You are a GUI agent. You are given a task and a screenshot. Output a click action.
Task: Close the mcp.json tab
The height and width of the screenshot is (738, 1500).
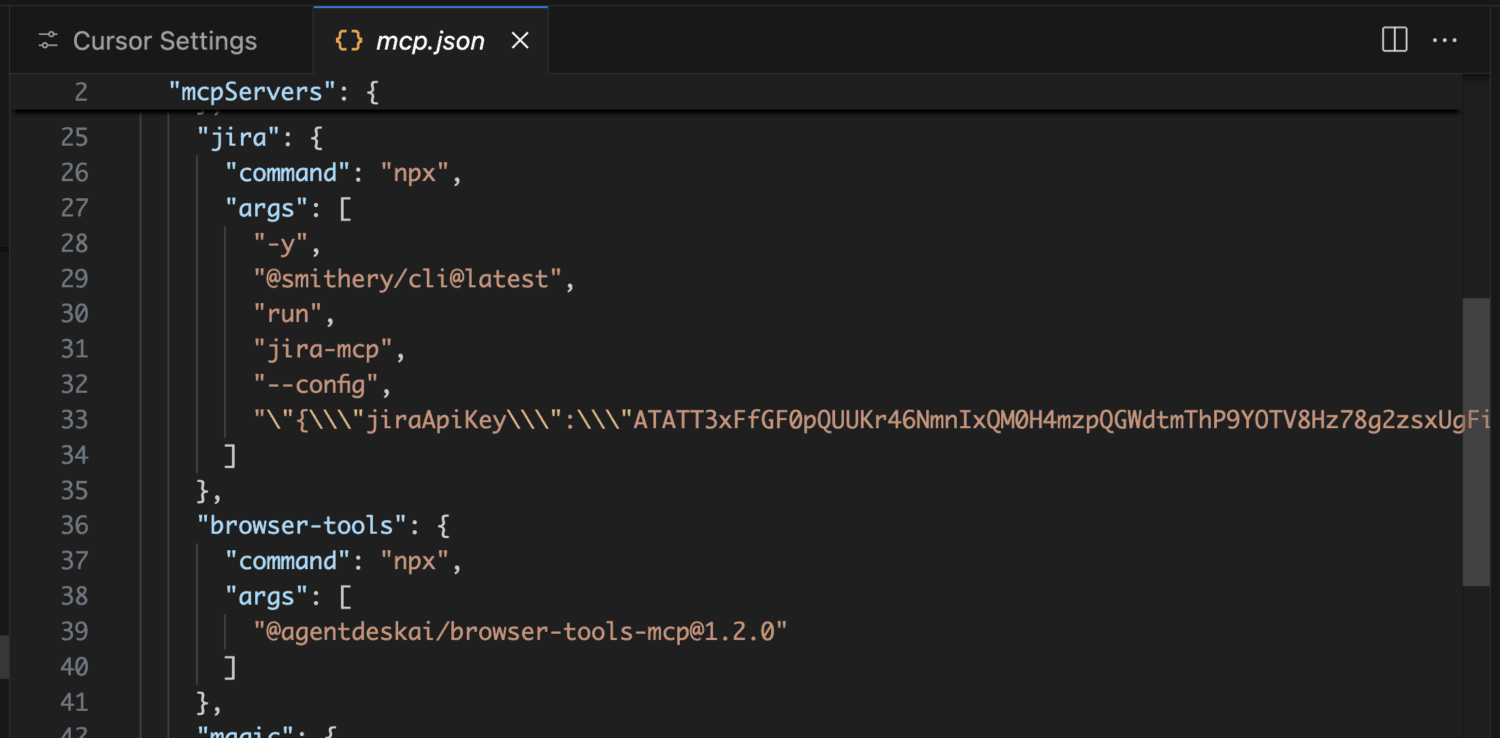point(520,41)
